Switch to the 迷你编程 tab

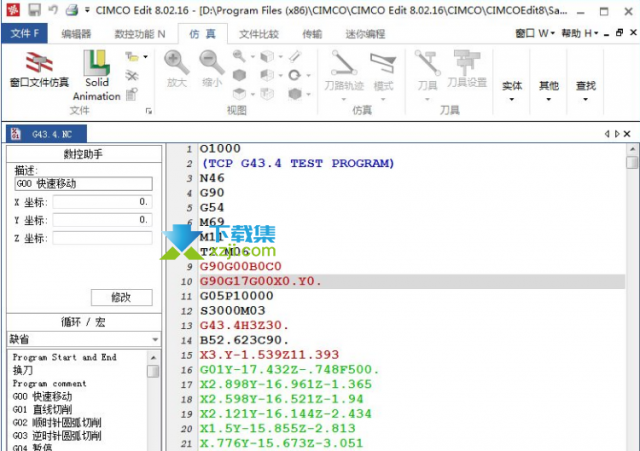[x=365, y=34]
